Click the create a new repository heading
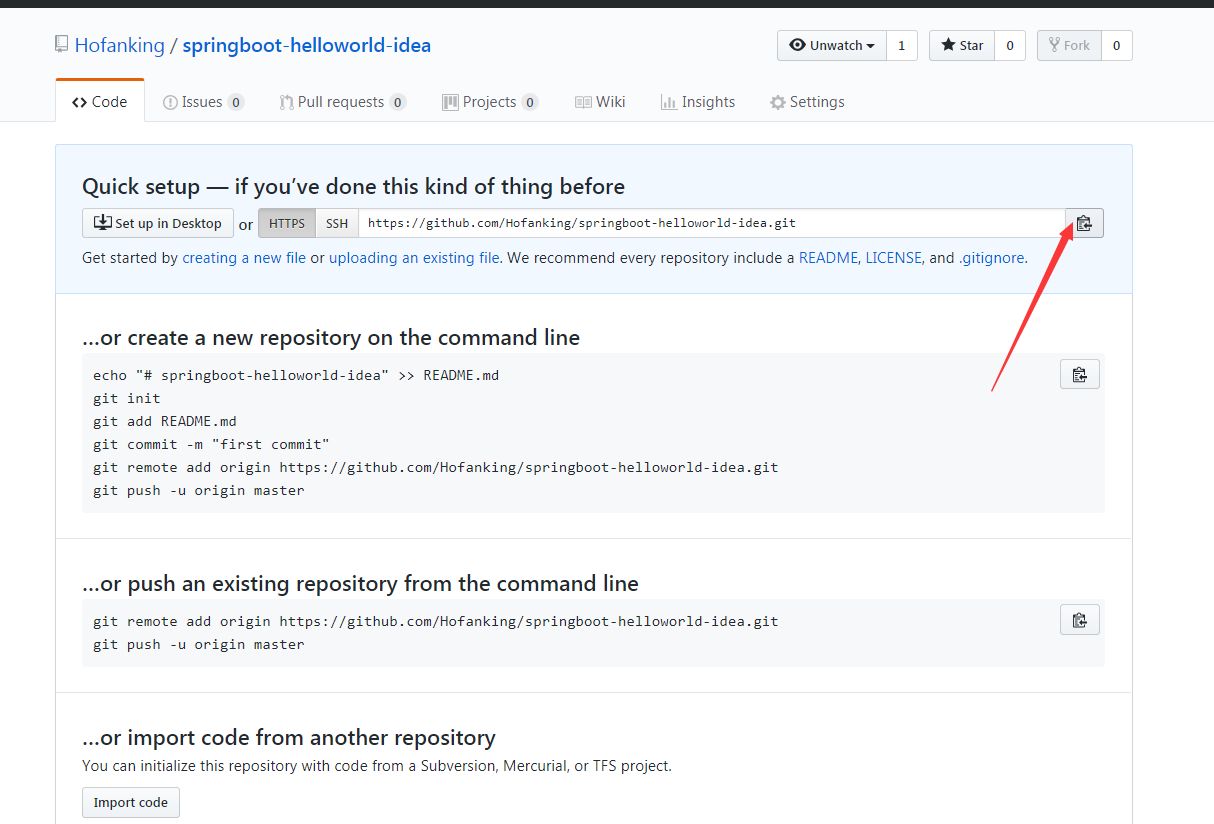The image size is (1214, 824). click(x=331, y=337)
